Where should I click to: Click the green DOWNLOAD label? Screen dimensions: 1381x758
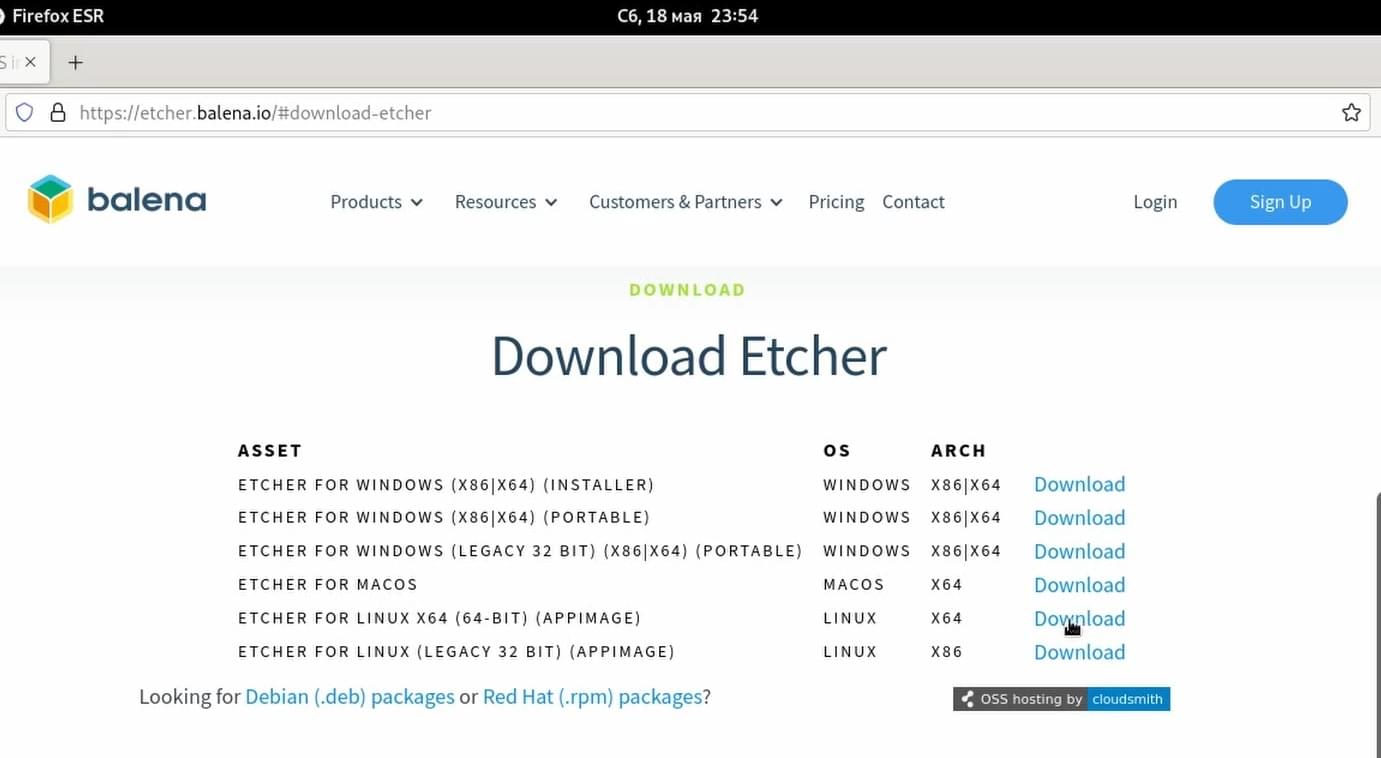[x=688, y=290]
